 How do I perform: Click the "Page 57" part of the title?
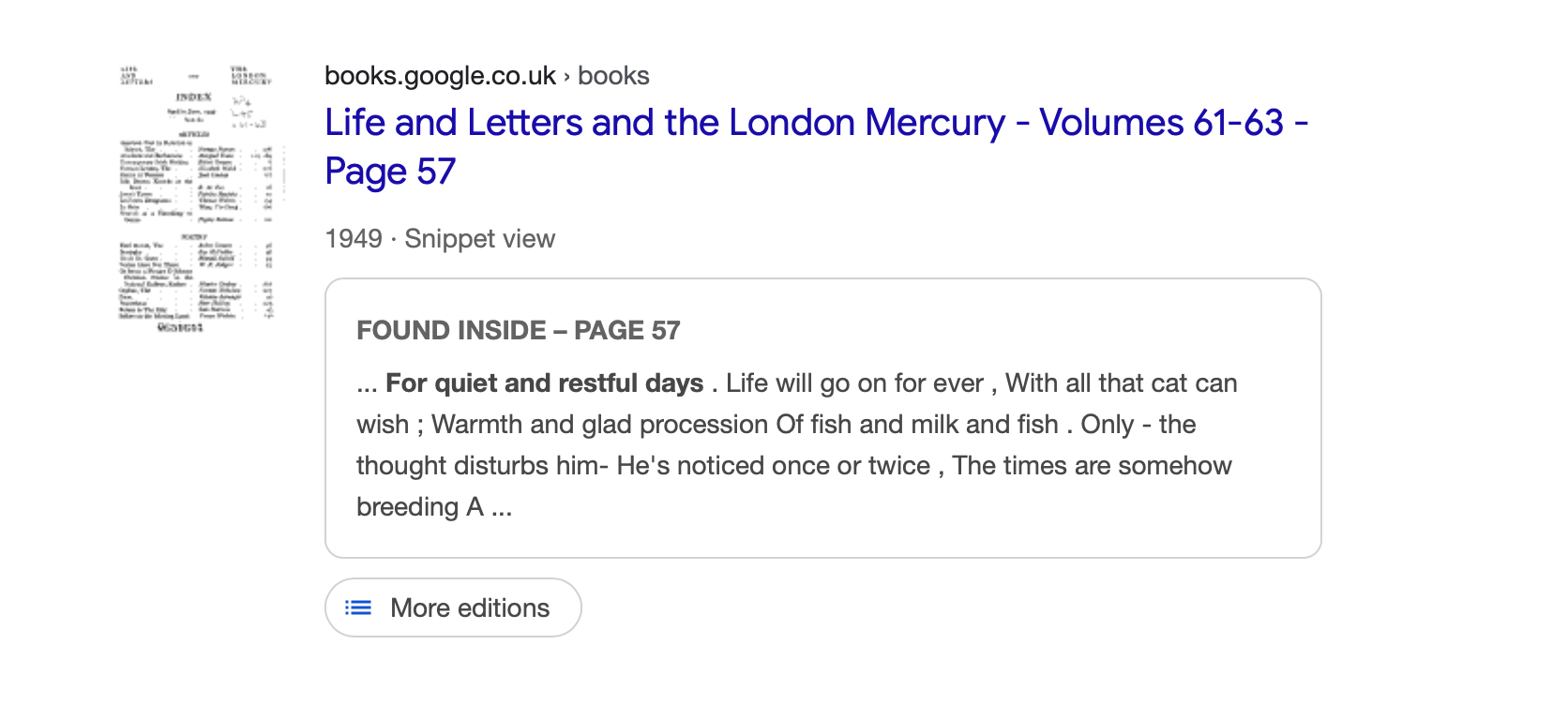[390, 172]
